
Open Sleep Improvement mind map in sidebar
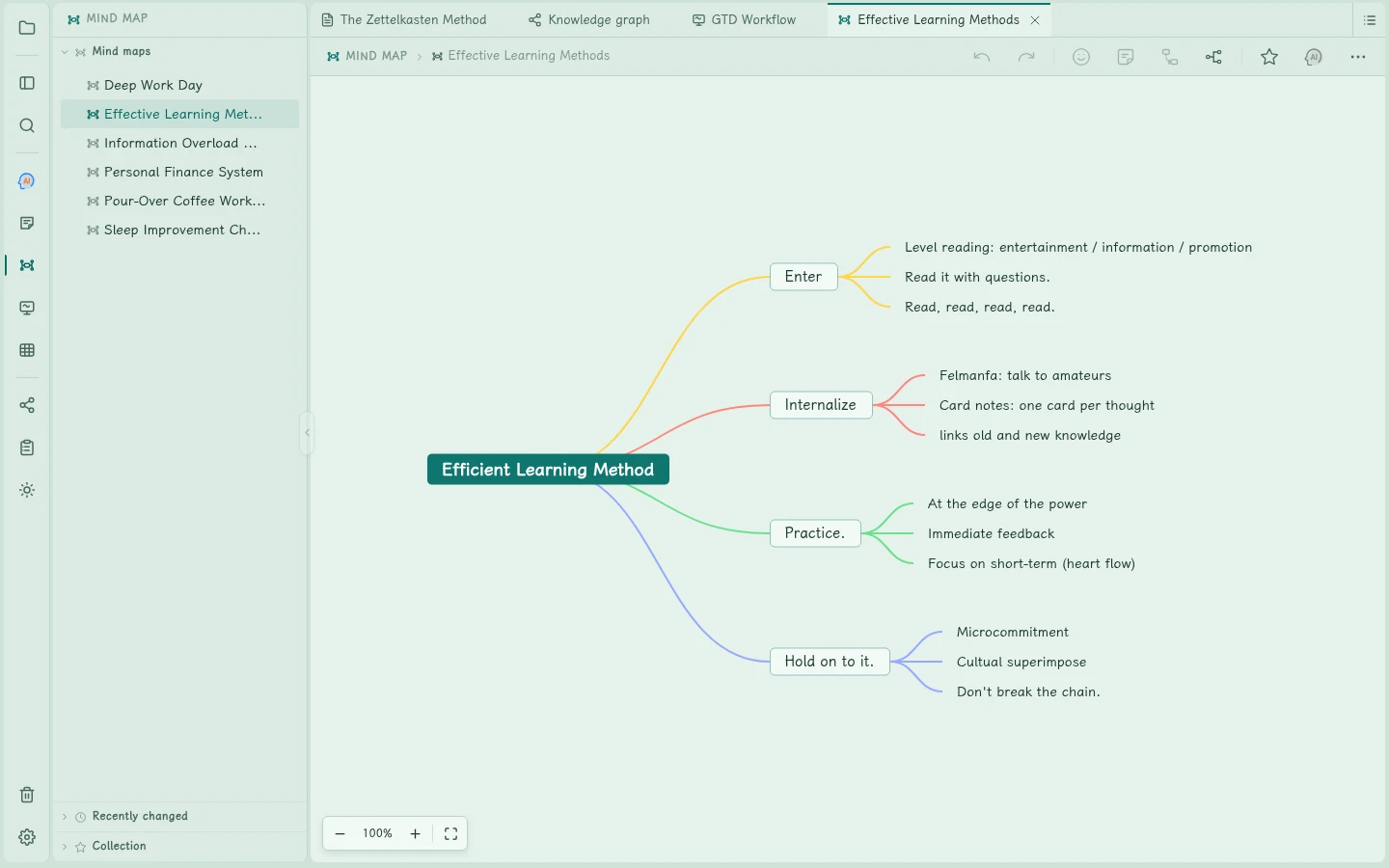point(179,230)
